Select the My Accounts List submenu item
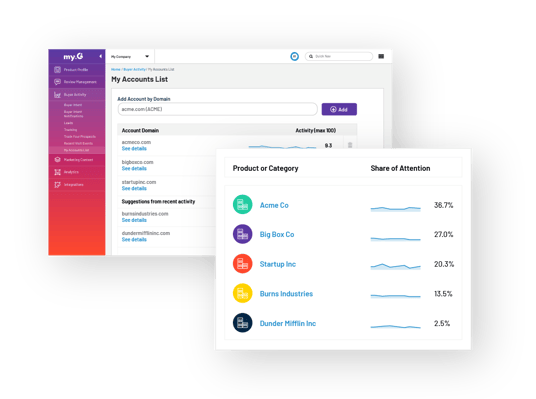The width and height of the screenshot is (536, 399). point(77,150)
